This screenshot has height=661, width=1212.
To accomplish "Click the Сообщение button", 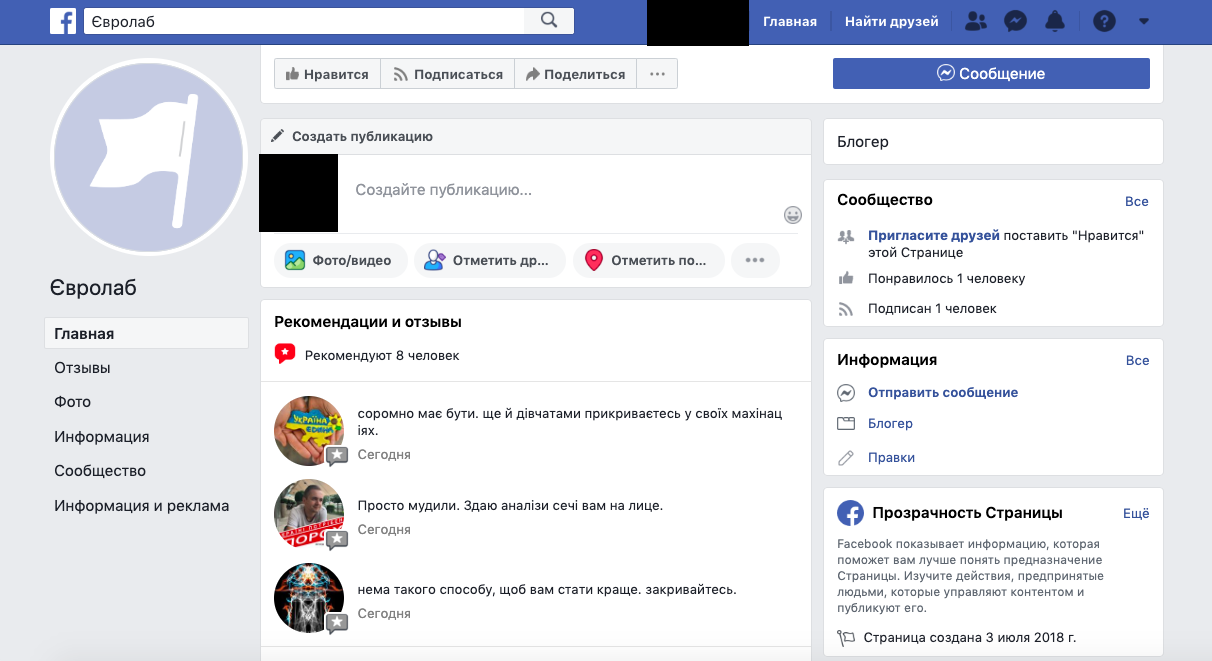I will coord(991,74).
